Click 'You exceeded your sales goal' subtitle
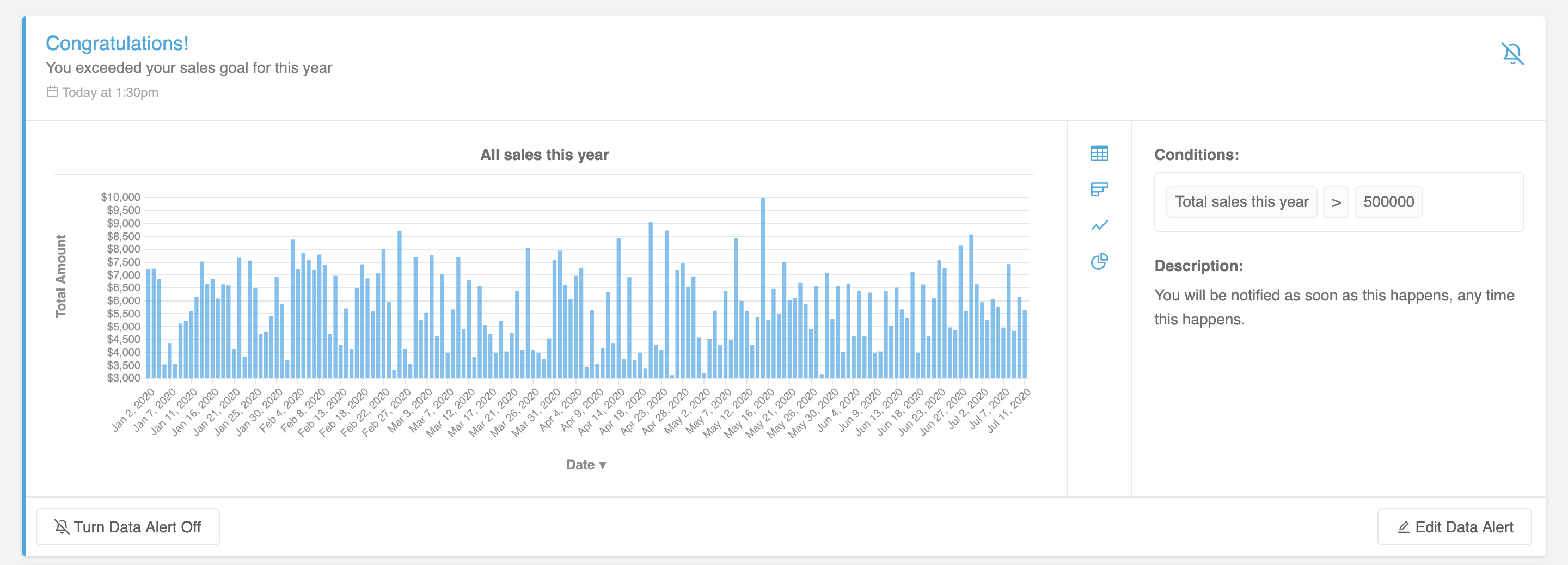 coord(189,67)
